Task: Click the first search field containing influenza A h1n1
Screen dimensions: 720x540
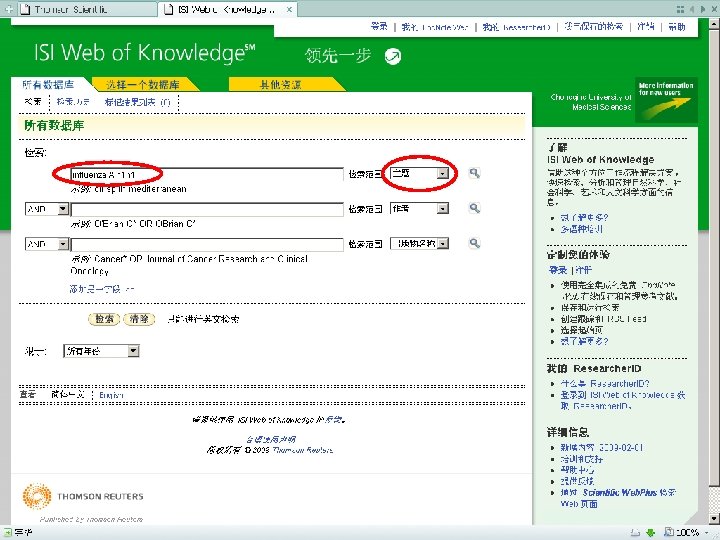Action: coord(207,174)
